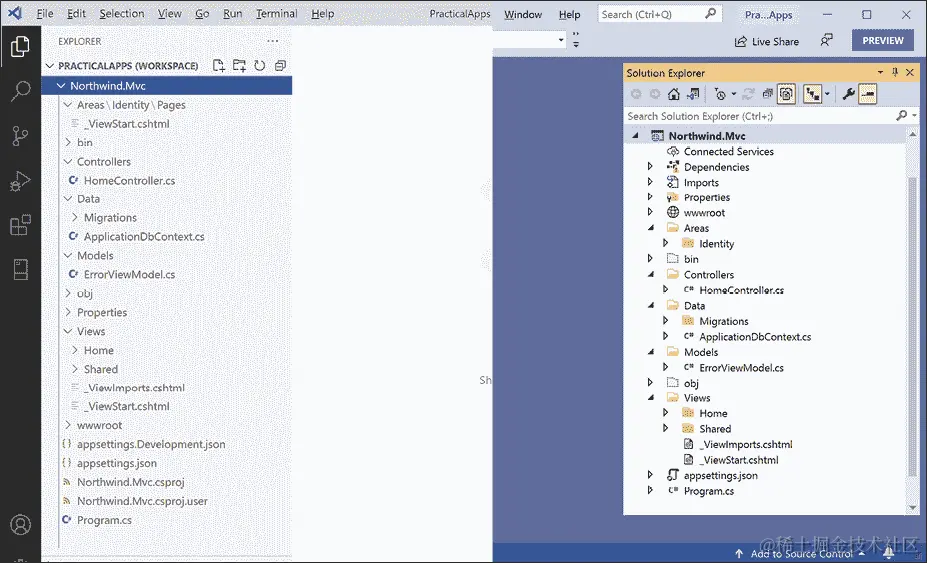Click Connected Services in Solution Explorer
The height and width of the screenshot is (563, 927).
pos(728,151)
